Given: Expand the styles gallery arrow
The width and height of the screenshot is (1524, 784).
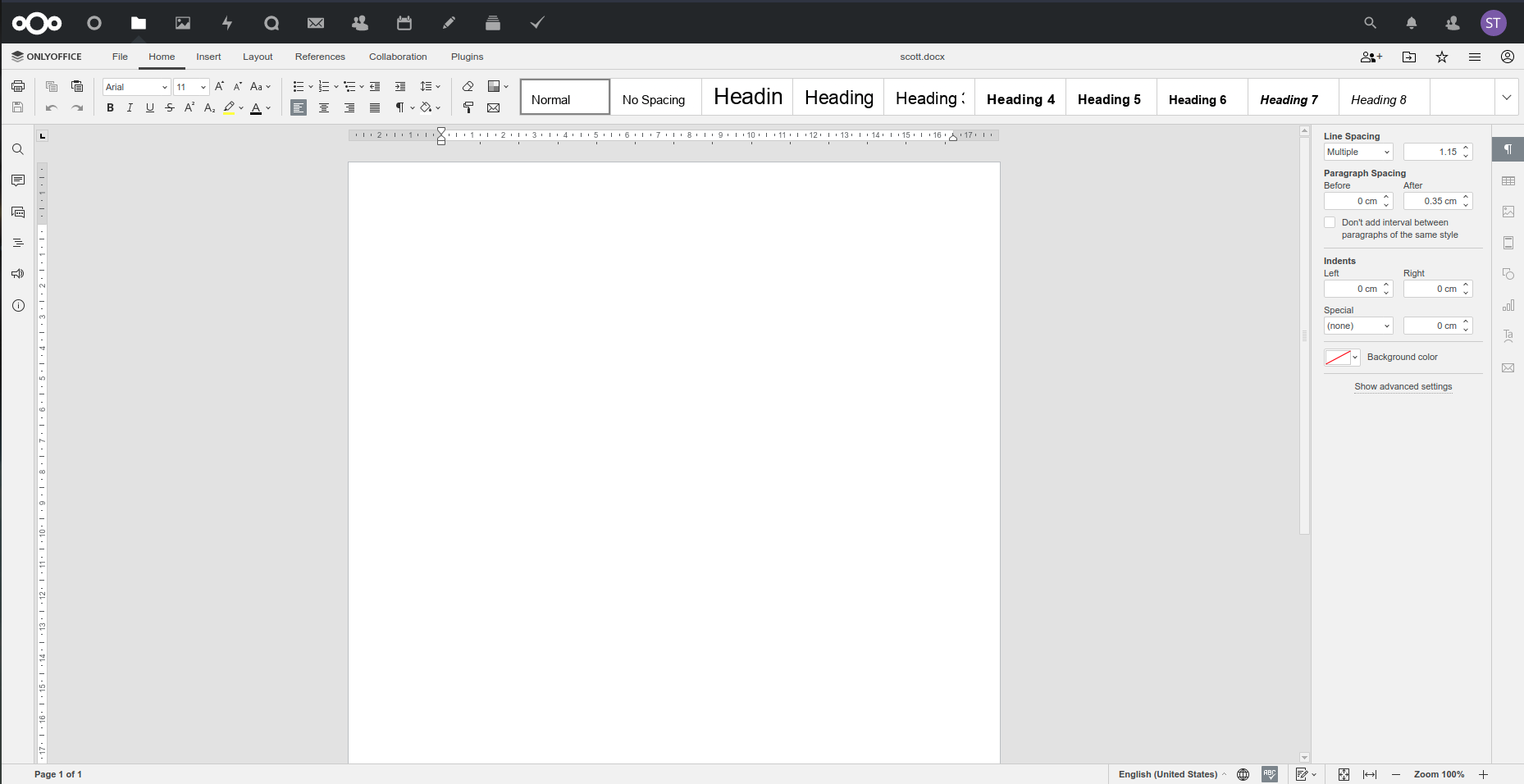Looking at the screenshot, I should (1507, 98).
